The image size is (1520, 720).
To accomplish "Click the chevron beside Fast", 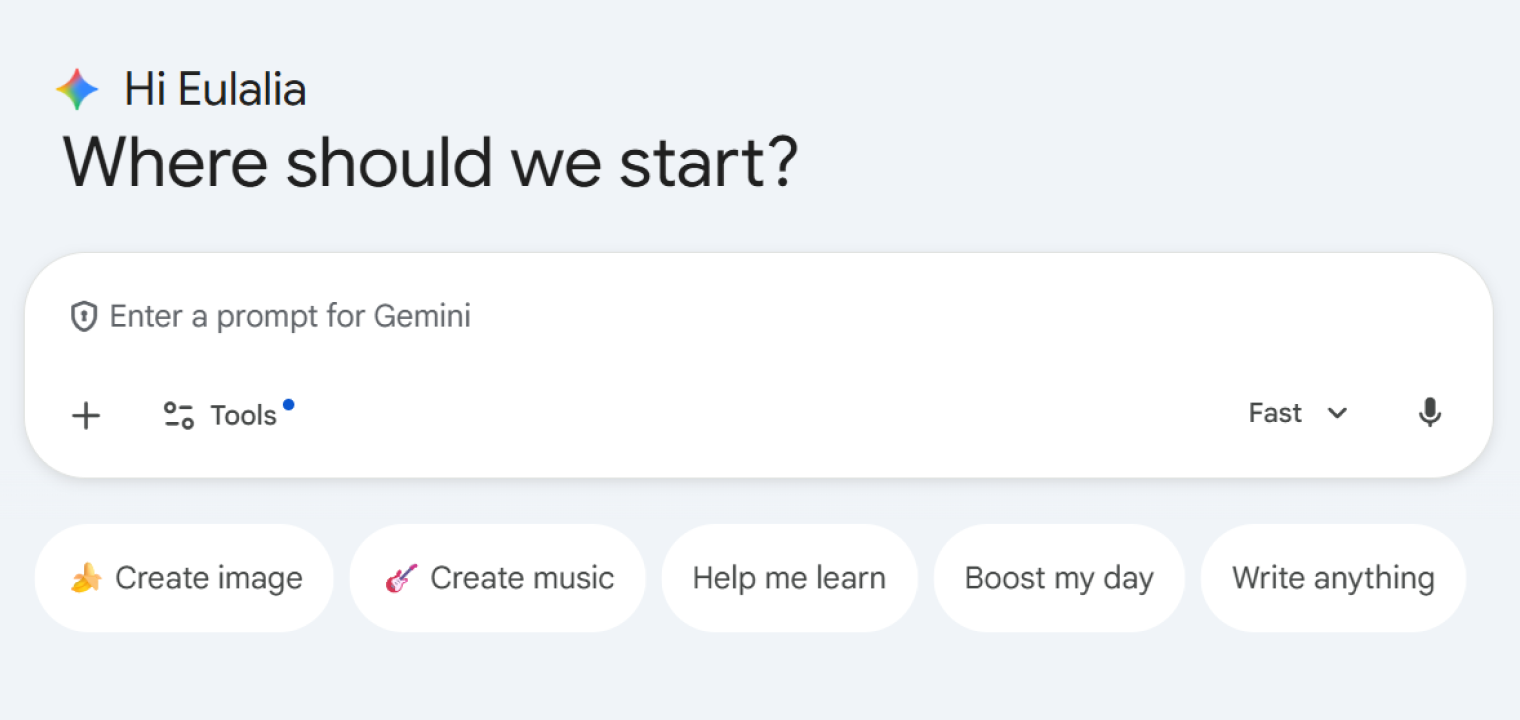I will coord(1337,412).
